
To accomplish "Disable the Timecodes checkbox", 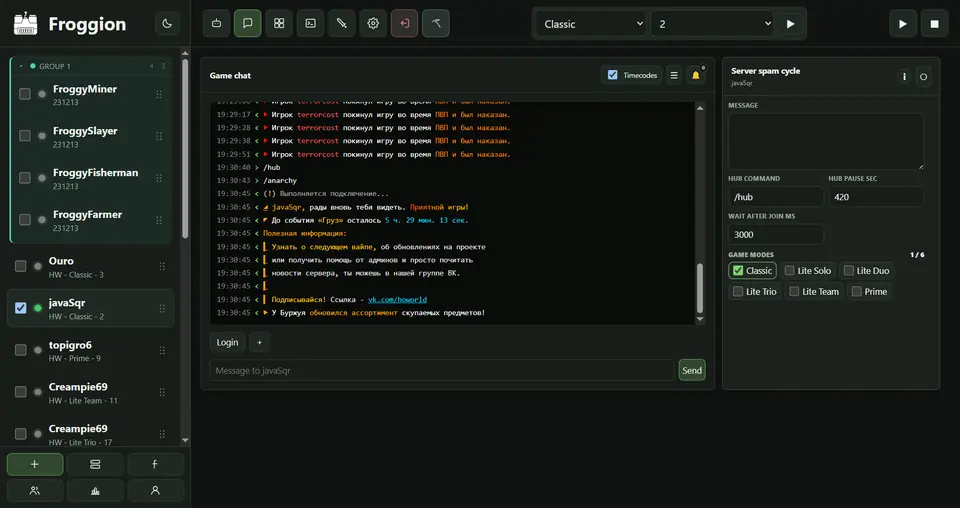I will click(x=612, y=75).
